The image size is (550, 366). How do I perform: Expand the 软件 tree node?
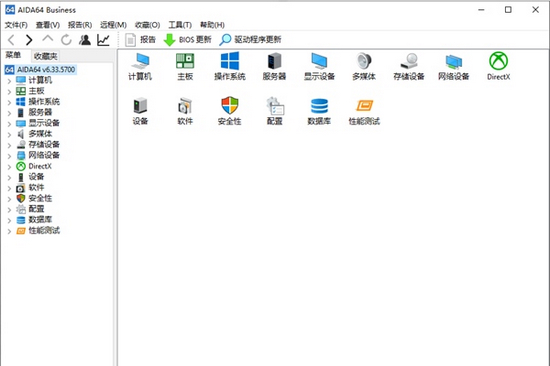click(x=9, y=188)
